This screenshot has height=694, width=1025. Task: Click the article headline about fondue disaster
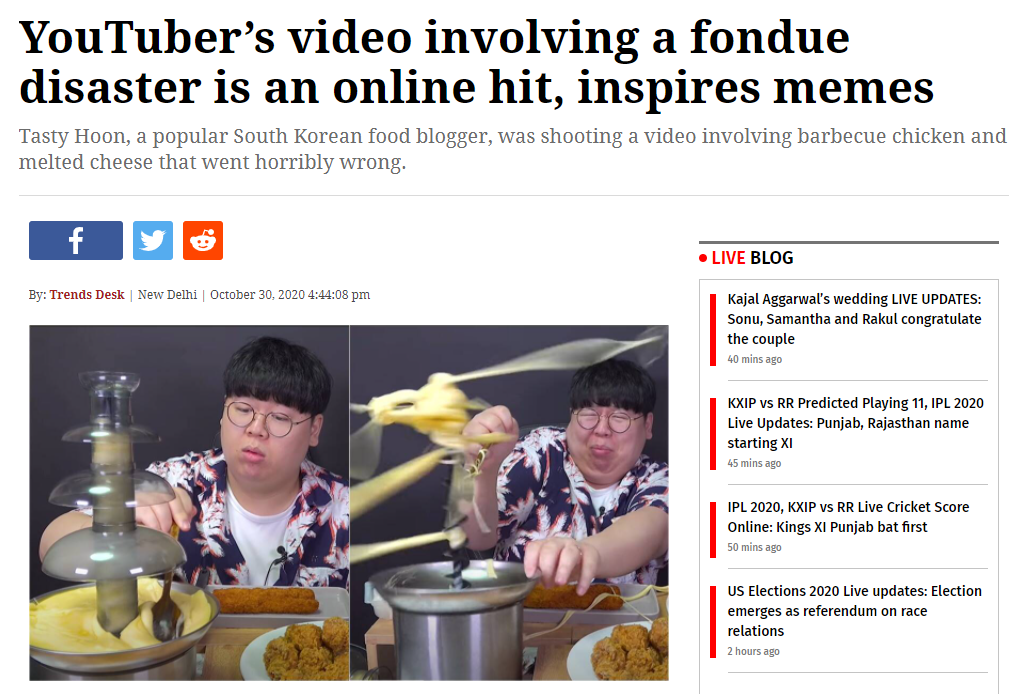click(477, 62)
